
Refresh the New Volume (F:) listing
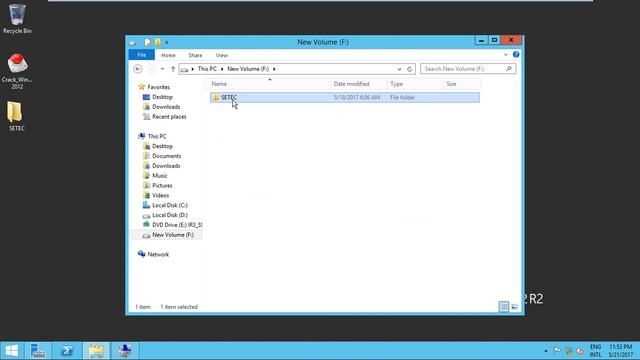(409, 69)
